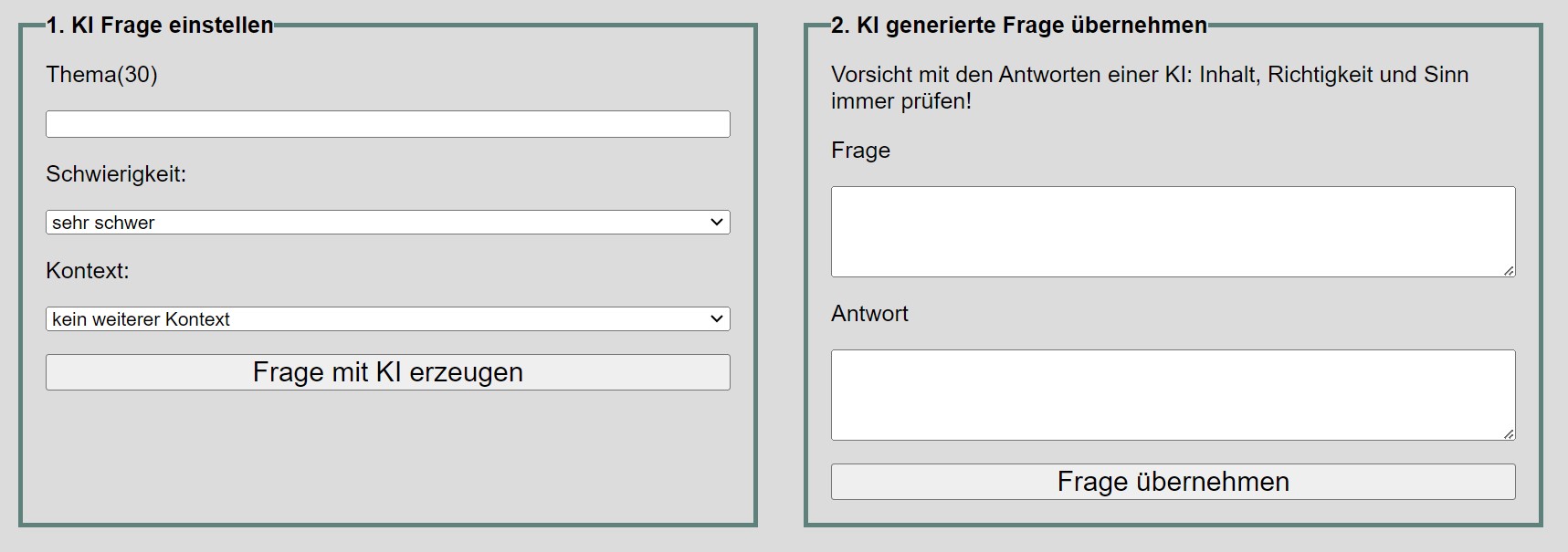Viewport: 1568px width, 552px height.
Task: Click the 'Schwierigkeit:' label
Action: [x=116, y=174]
